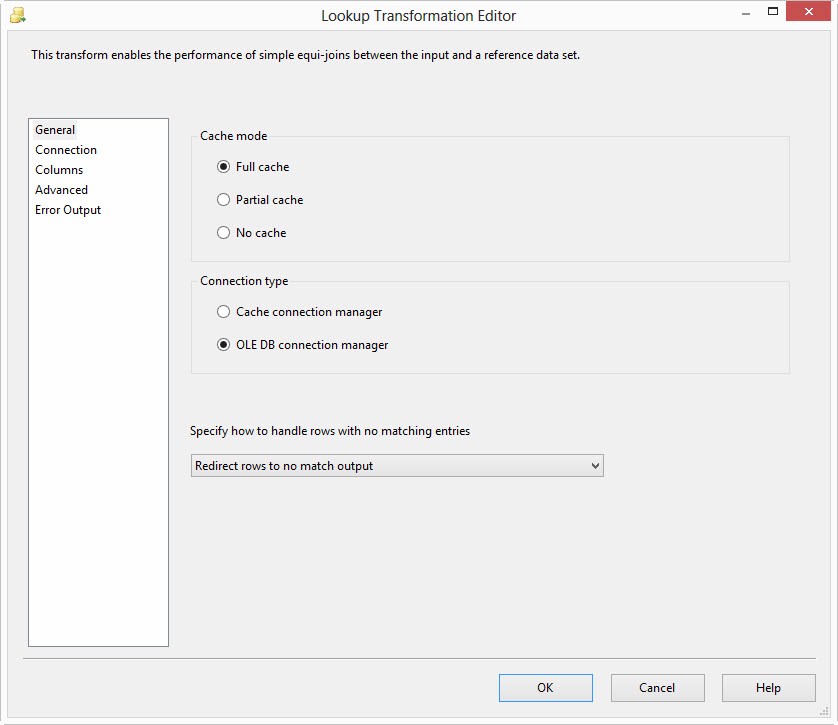Click the Lookup editor title bar icon

coord(17,15)
